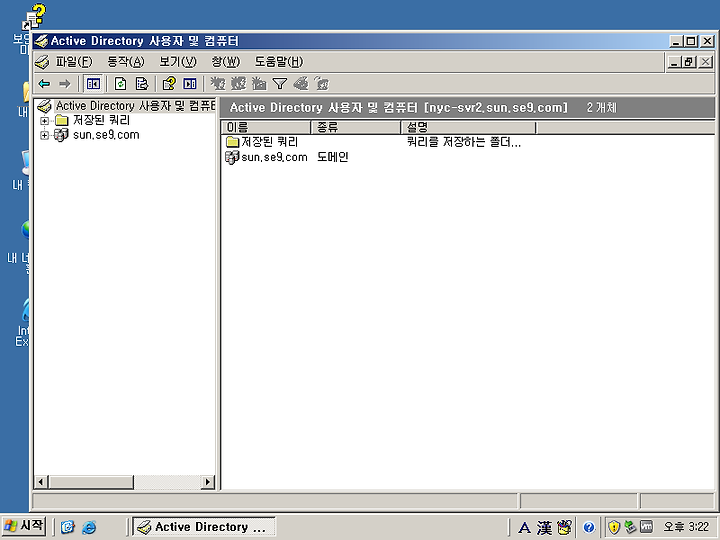
Task: Click the tree pane right scroll arrow
Action: pos(208,482)
